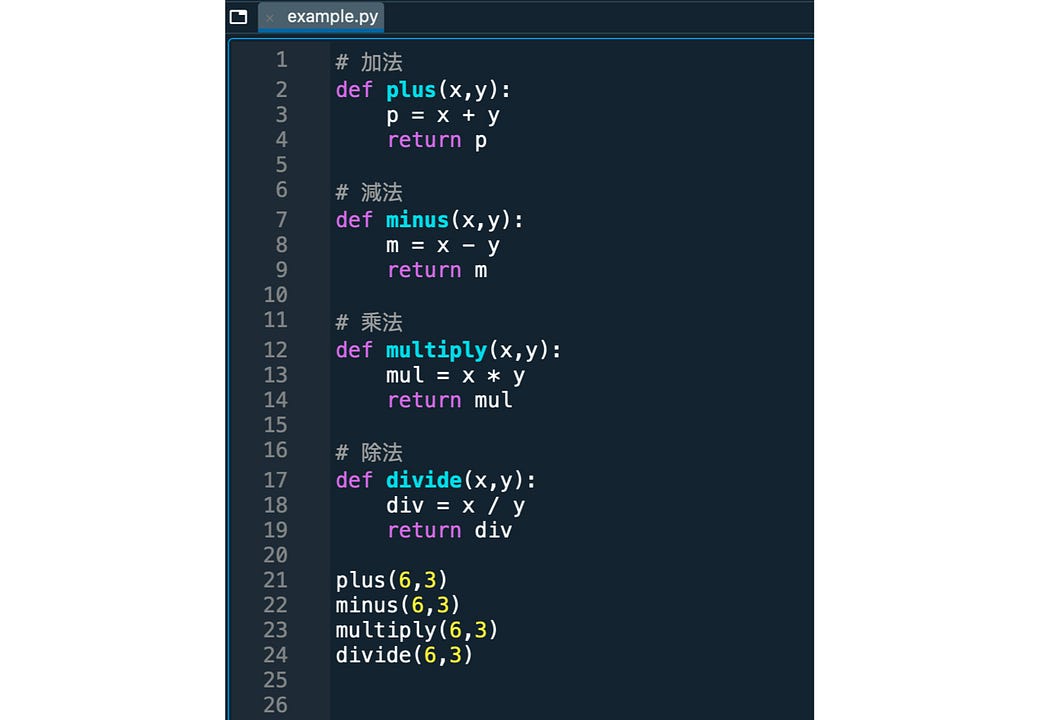Click line number 26 in the gutter
The image size is (1050, 720).
(275, 705)
